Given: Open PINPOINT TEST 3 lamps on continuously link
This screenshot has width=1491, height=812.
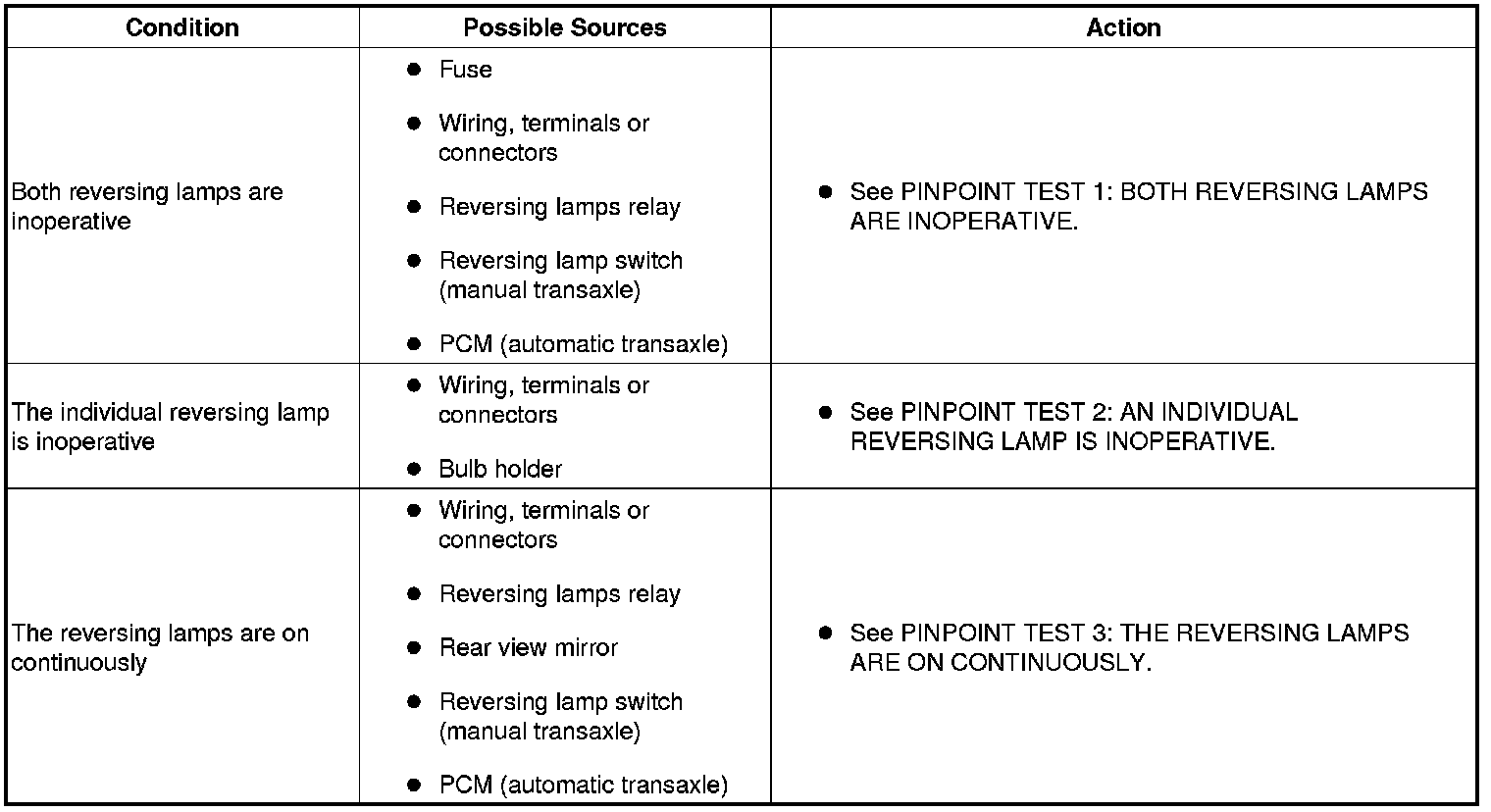Looking at the screenshot, I should tap(1129, 647).
